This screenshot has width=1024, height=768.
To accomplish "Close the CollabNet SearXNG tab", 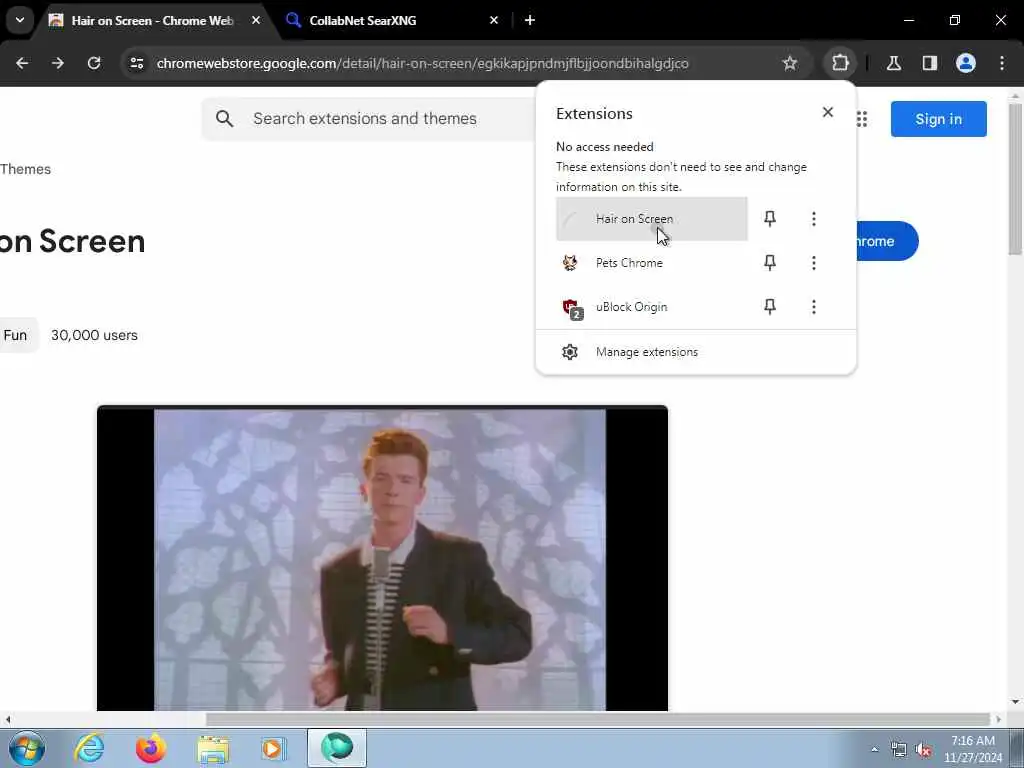I will [x=494, y=20].
